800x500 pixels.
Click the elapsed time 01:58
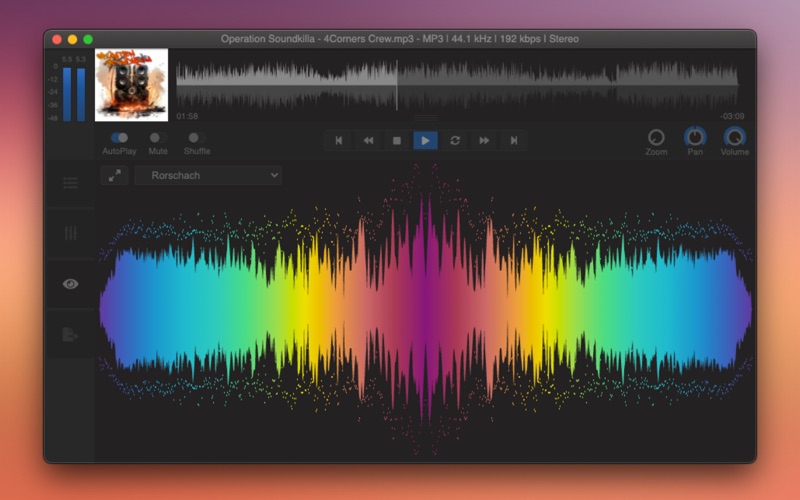coord(187,116)
